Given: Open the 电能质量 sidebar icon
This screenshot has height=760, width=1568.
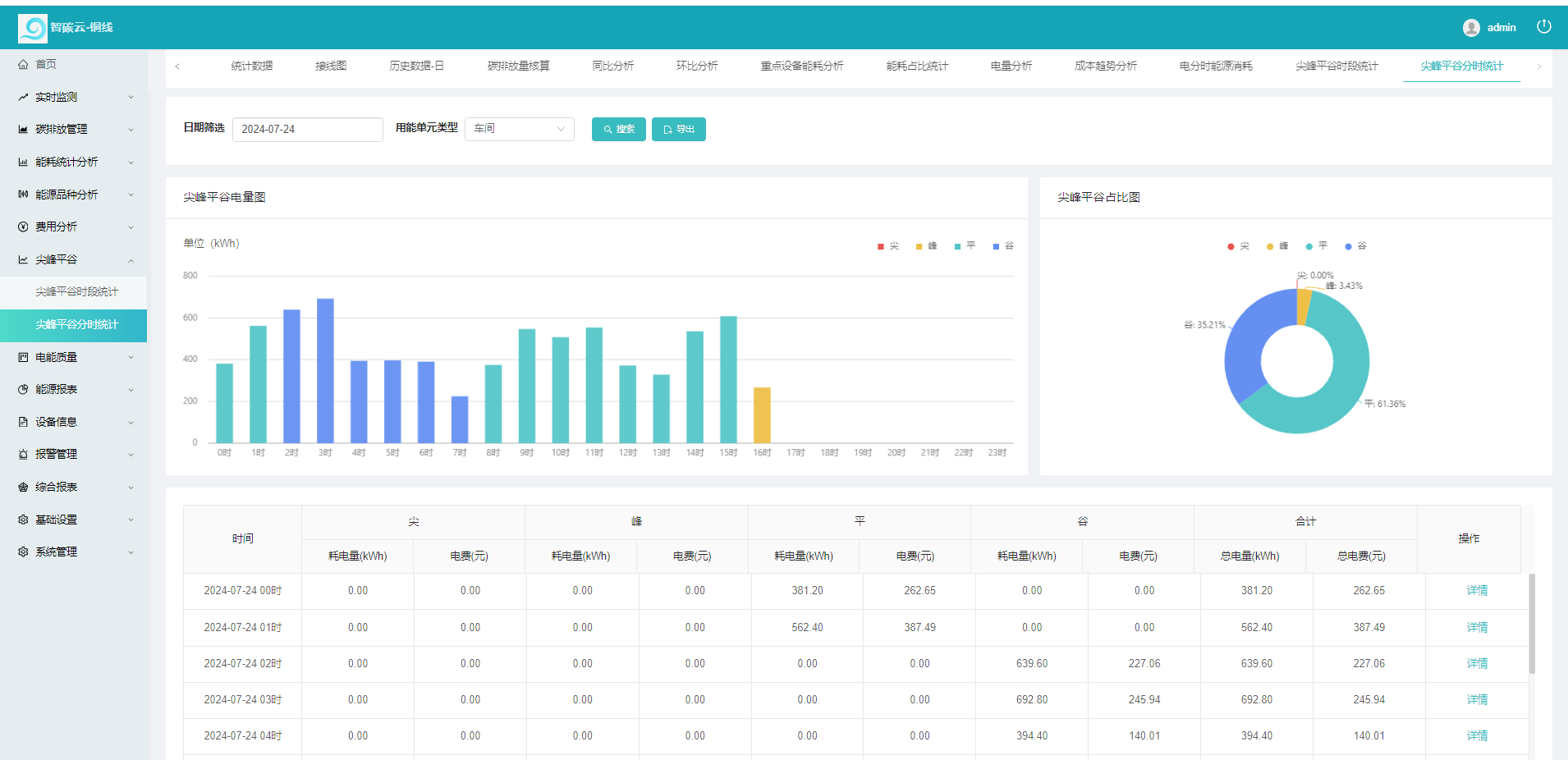Looking at the screenshot, I should (23, 356).
